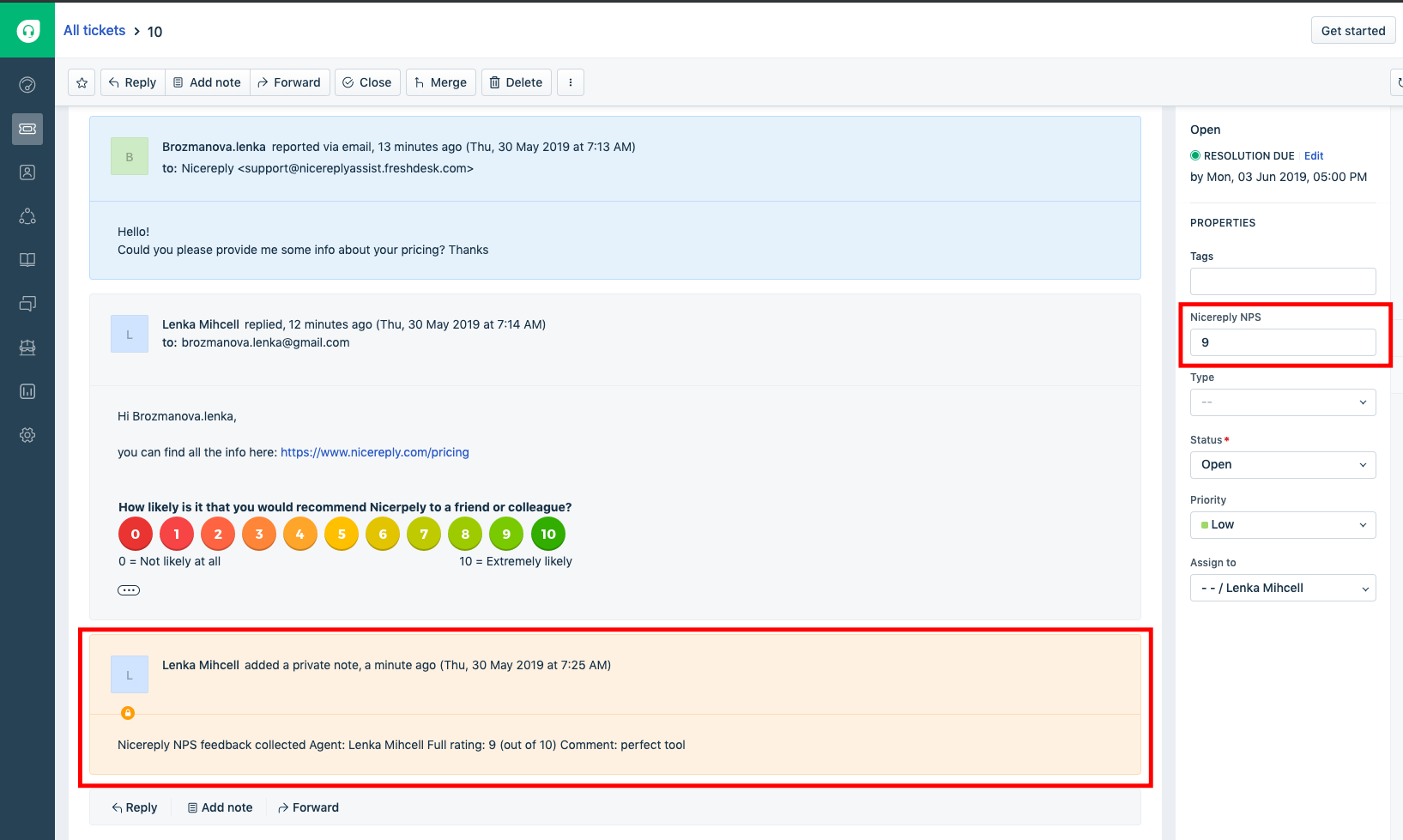Click the Merge ticket button
The image size is (1403, 840).
coord(440,82)
